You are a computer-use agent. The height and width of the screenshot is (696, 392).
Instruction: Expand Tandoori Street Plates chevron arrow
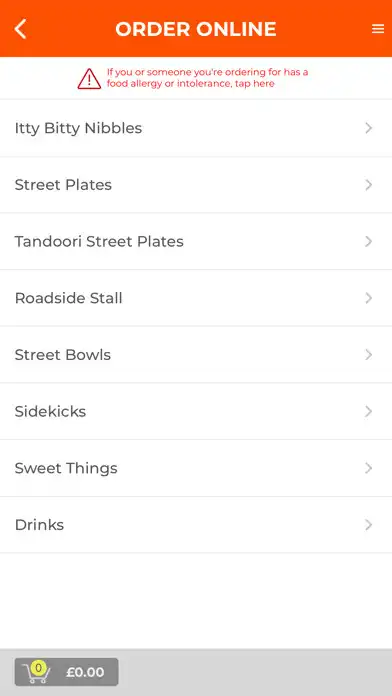pos(368,241)
